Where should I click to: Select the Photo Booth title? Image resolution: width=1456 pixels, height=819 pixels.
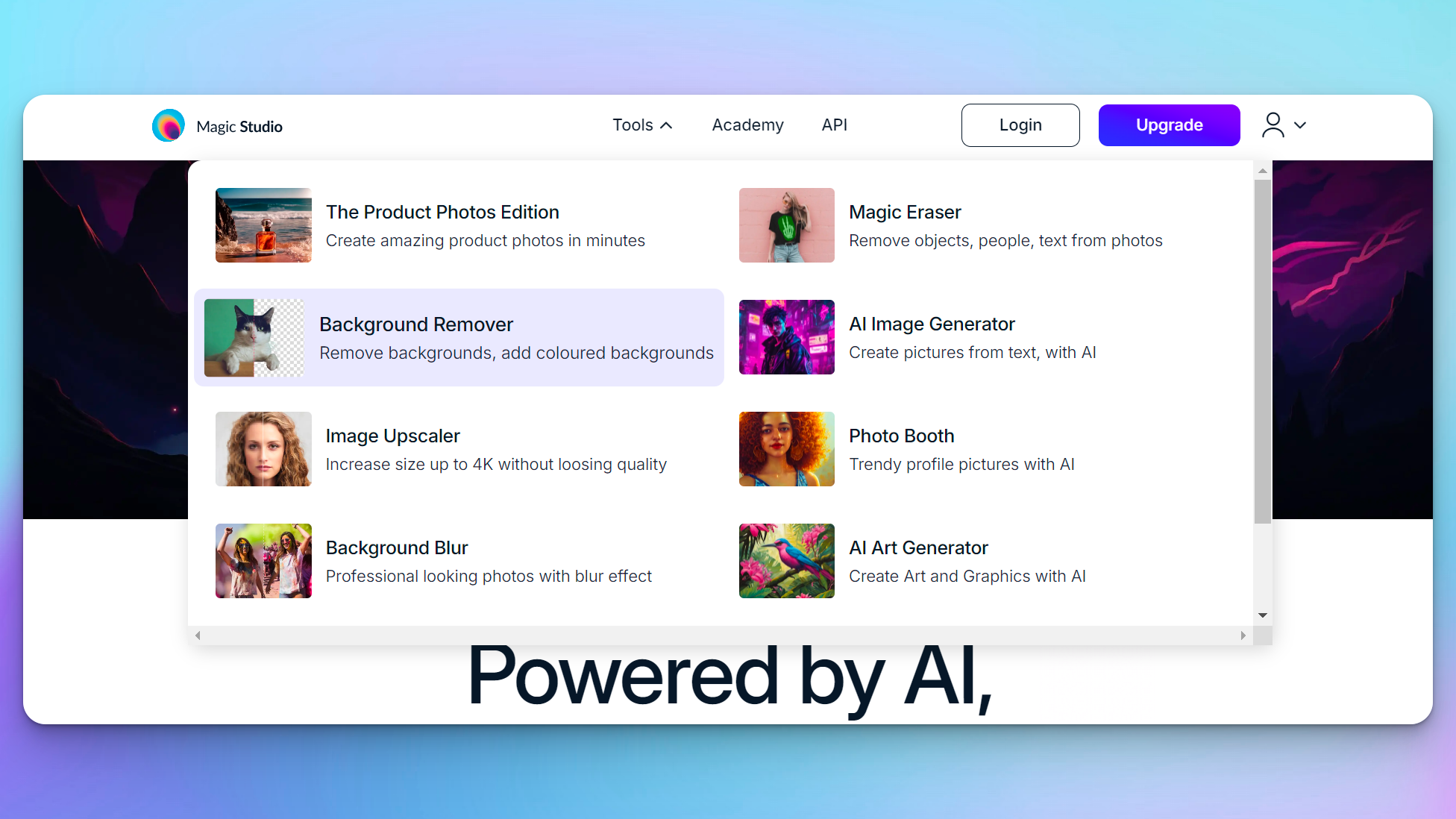[901, 436]
